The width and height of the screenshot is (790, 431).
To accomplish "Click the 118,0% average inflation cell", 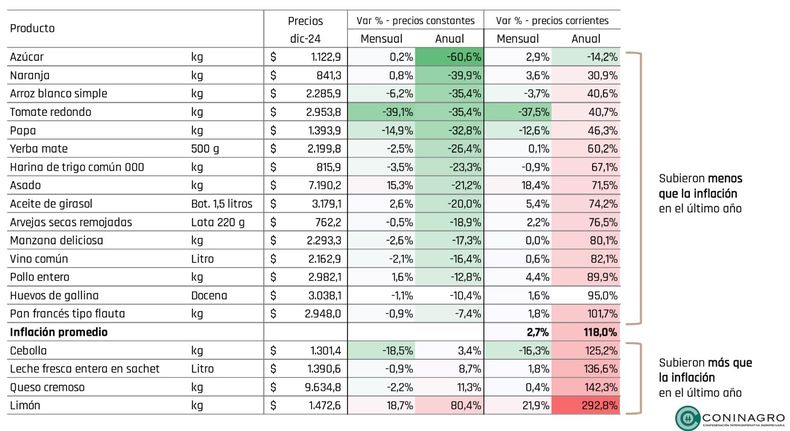I will pos(586,332).
